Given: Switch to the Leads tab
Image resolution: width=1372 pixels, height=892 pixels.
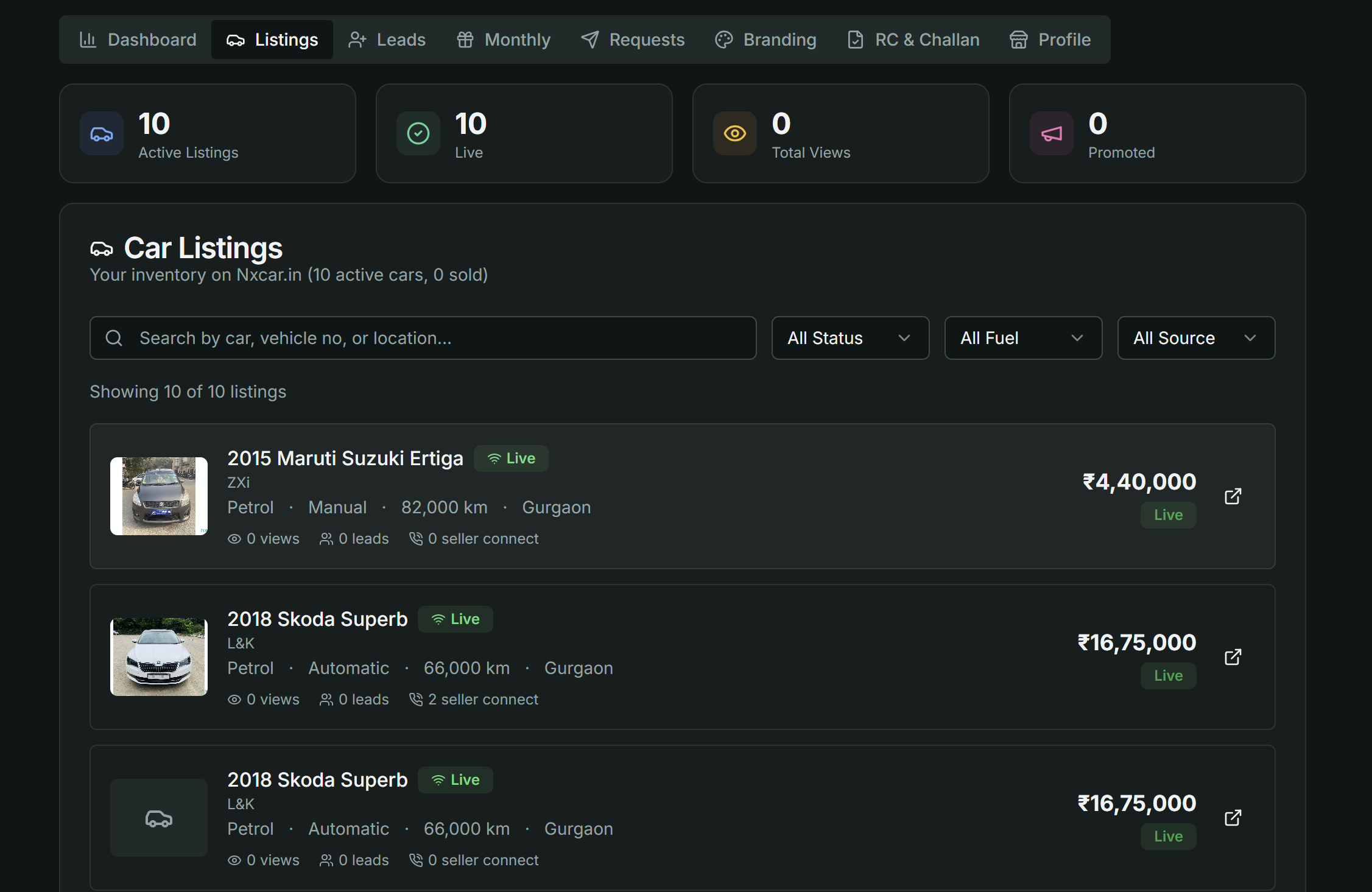Looking at the screenshot, I should (x=387, y=40).
